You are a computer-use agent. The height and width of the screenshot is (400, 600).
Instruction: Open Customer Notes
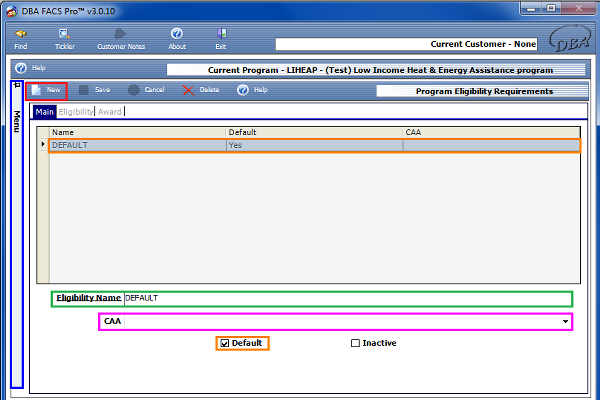coord(121,39)
